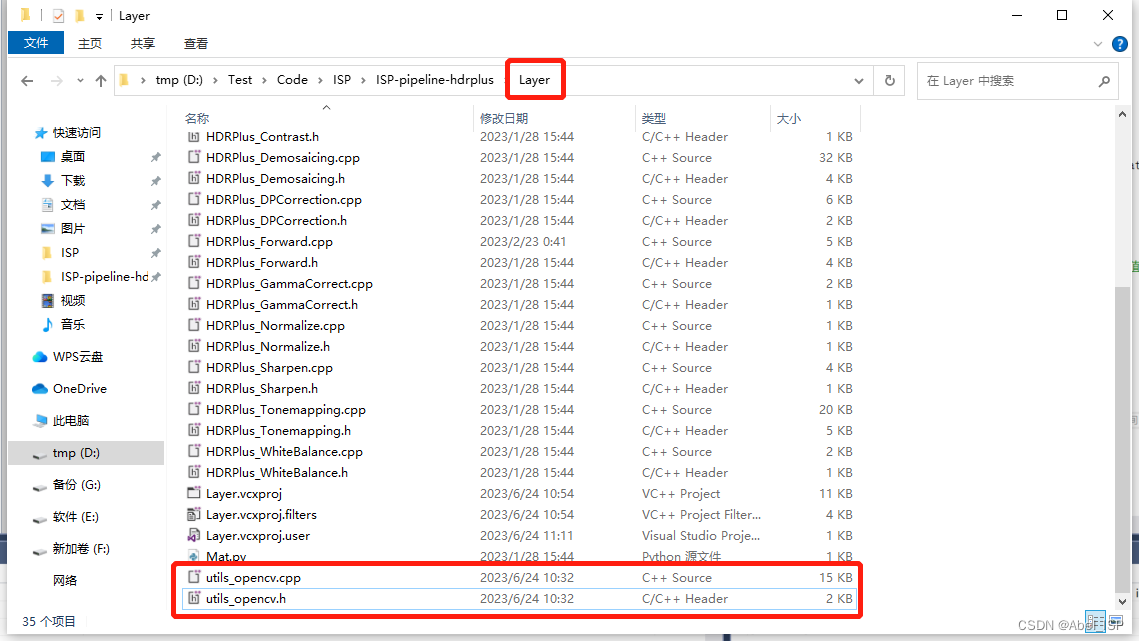
Task: Click the Back navigation arrow
Action: (27, 81)
